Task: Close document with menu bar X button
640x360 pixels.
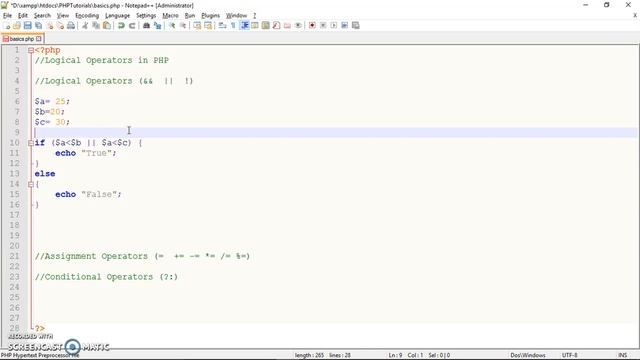Action: (635, 16)
